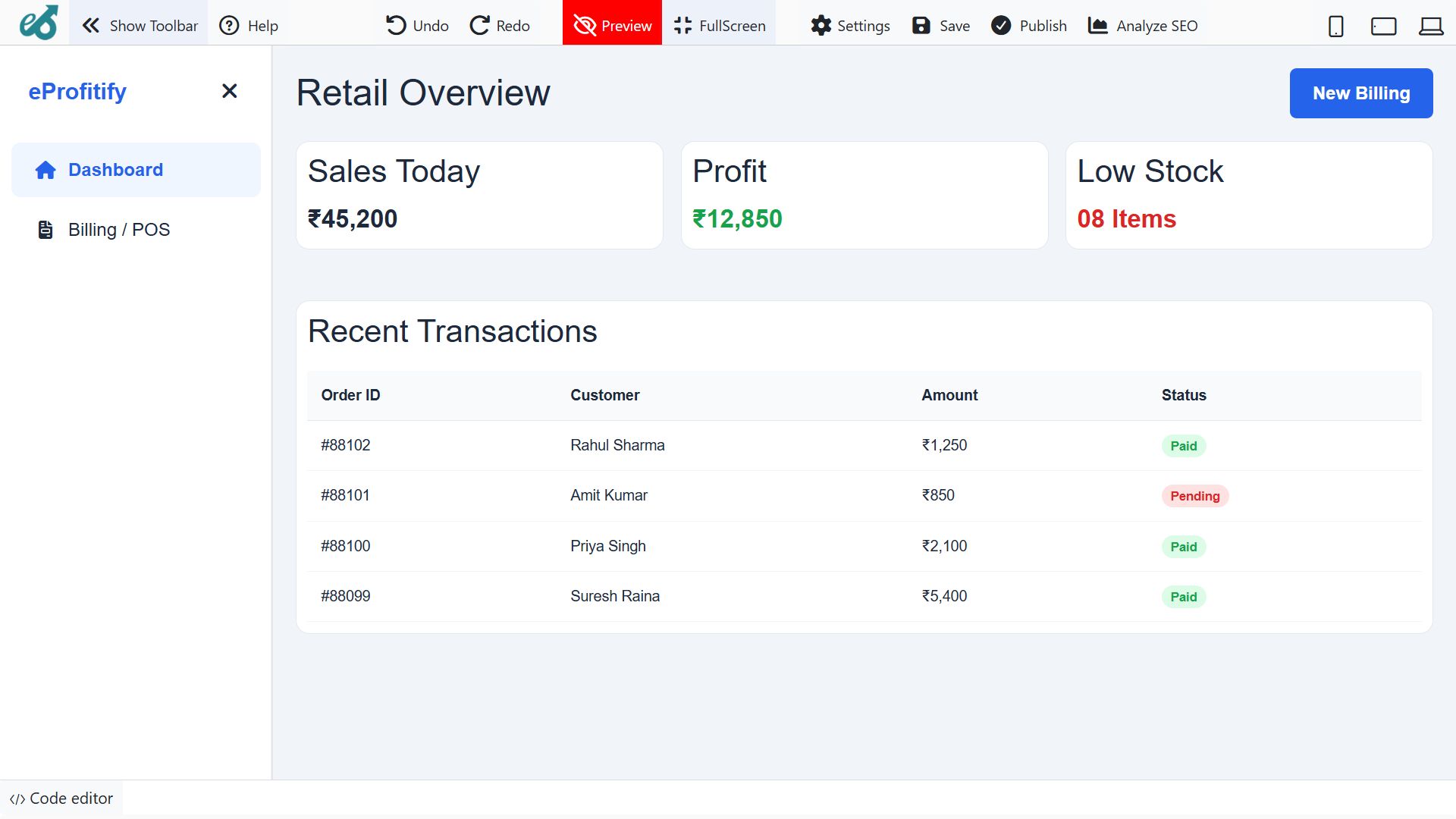Publish the site
The height and width of the screenshot is (819, 1456).
pos(1029,26)
